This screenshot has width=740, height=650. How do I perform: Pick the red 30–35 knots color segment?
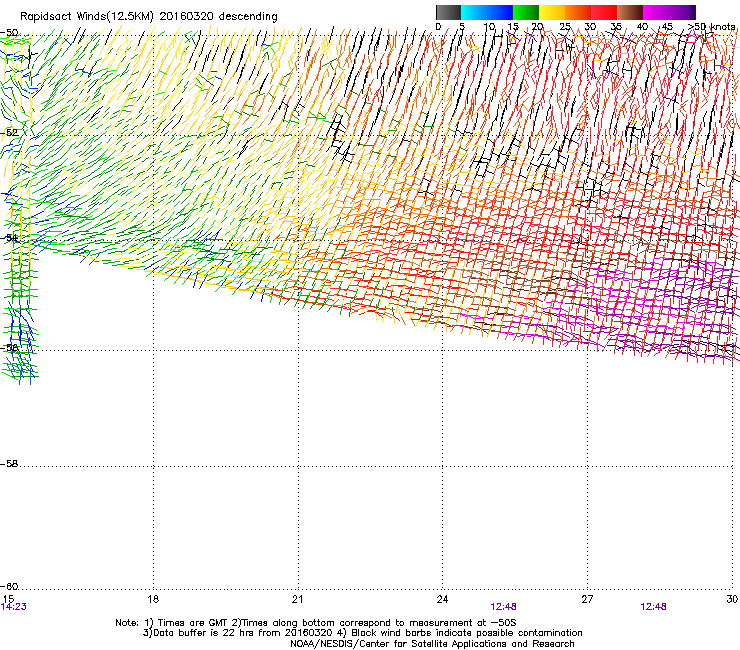coord(604,12)
